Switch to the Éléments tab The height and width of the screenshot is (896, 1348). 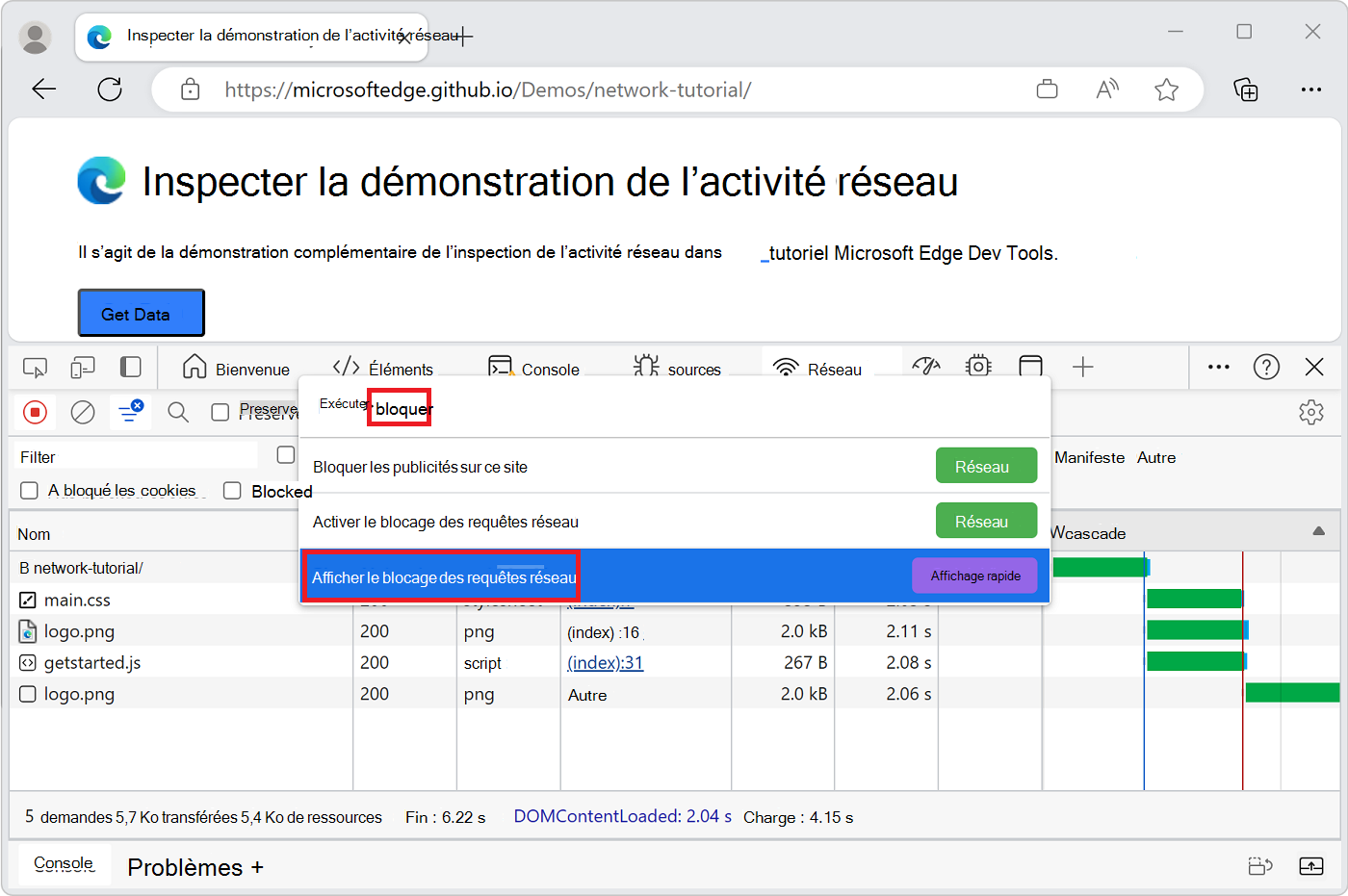pos(383,368)
